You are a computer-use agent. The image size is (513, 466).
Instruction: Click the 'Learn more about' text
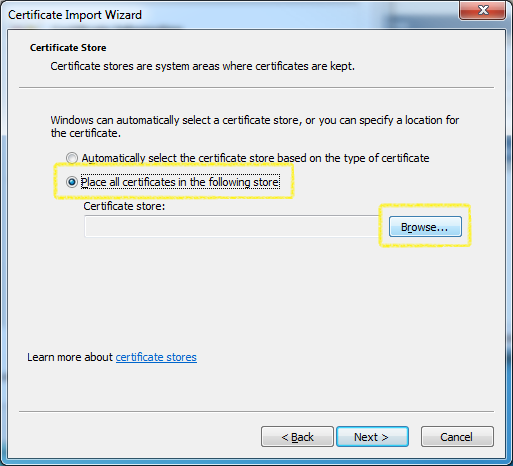(70, 357)
